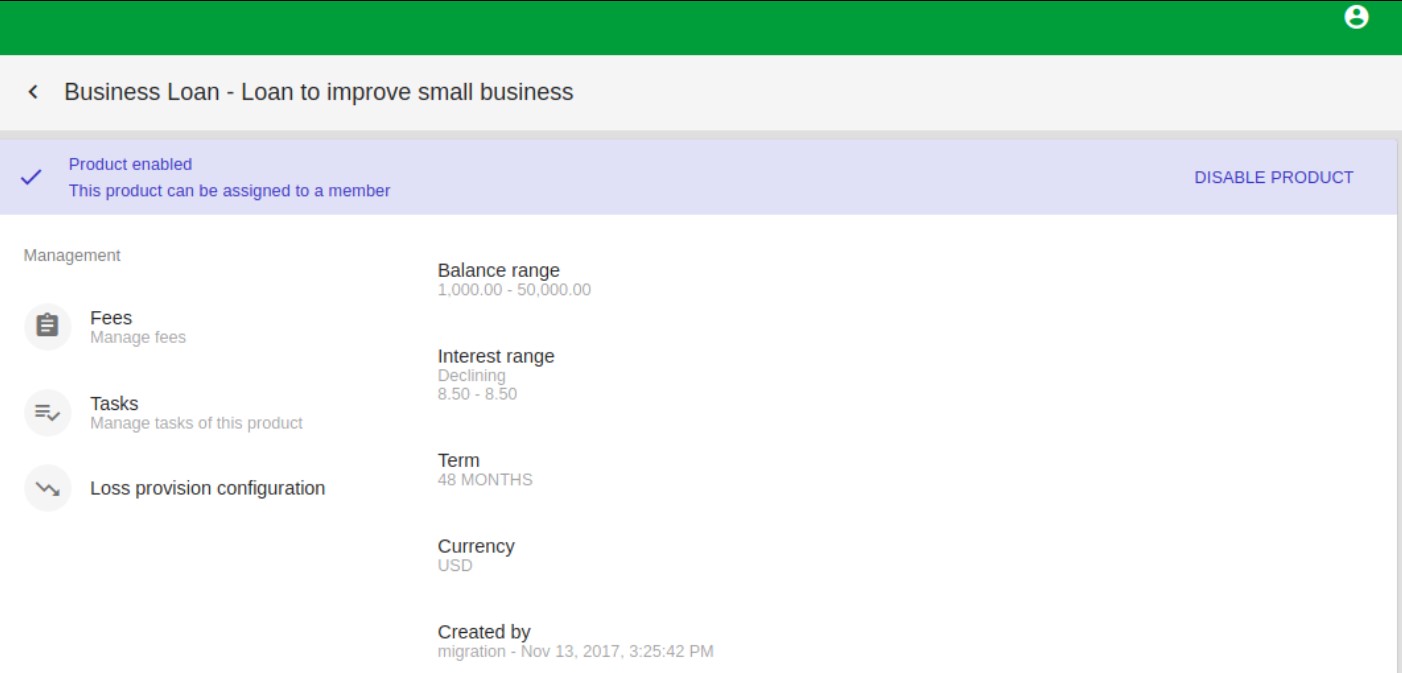Click the Product enabled banner text
This screenshot has height=673, width=1402.
[130, 164]
